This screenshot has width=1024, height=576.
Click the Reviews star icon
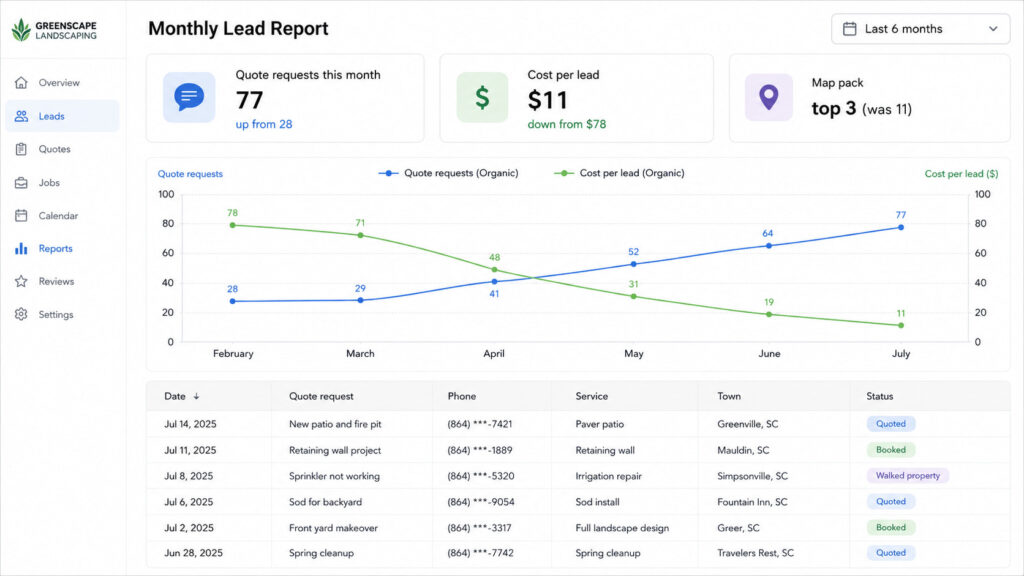21,281
